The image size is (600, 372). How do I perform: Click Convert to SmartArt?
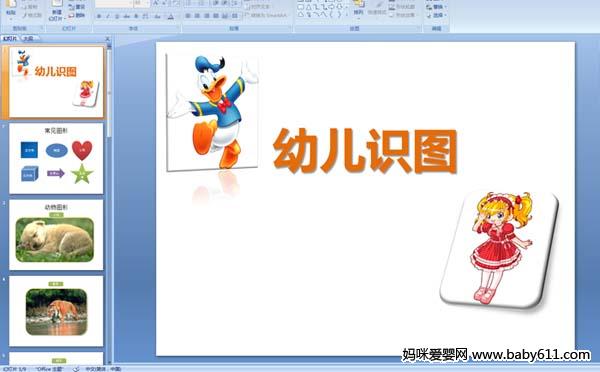tap(266, 16)
